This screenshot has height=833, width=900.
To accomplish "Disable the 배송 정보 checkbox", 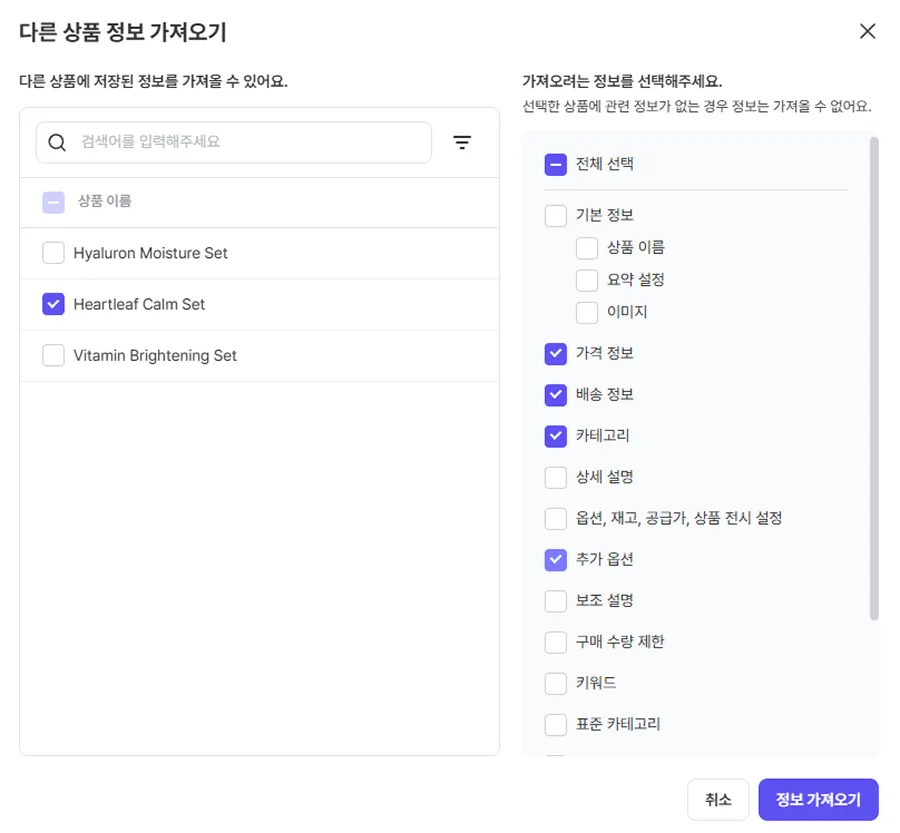I will (556, 395).
